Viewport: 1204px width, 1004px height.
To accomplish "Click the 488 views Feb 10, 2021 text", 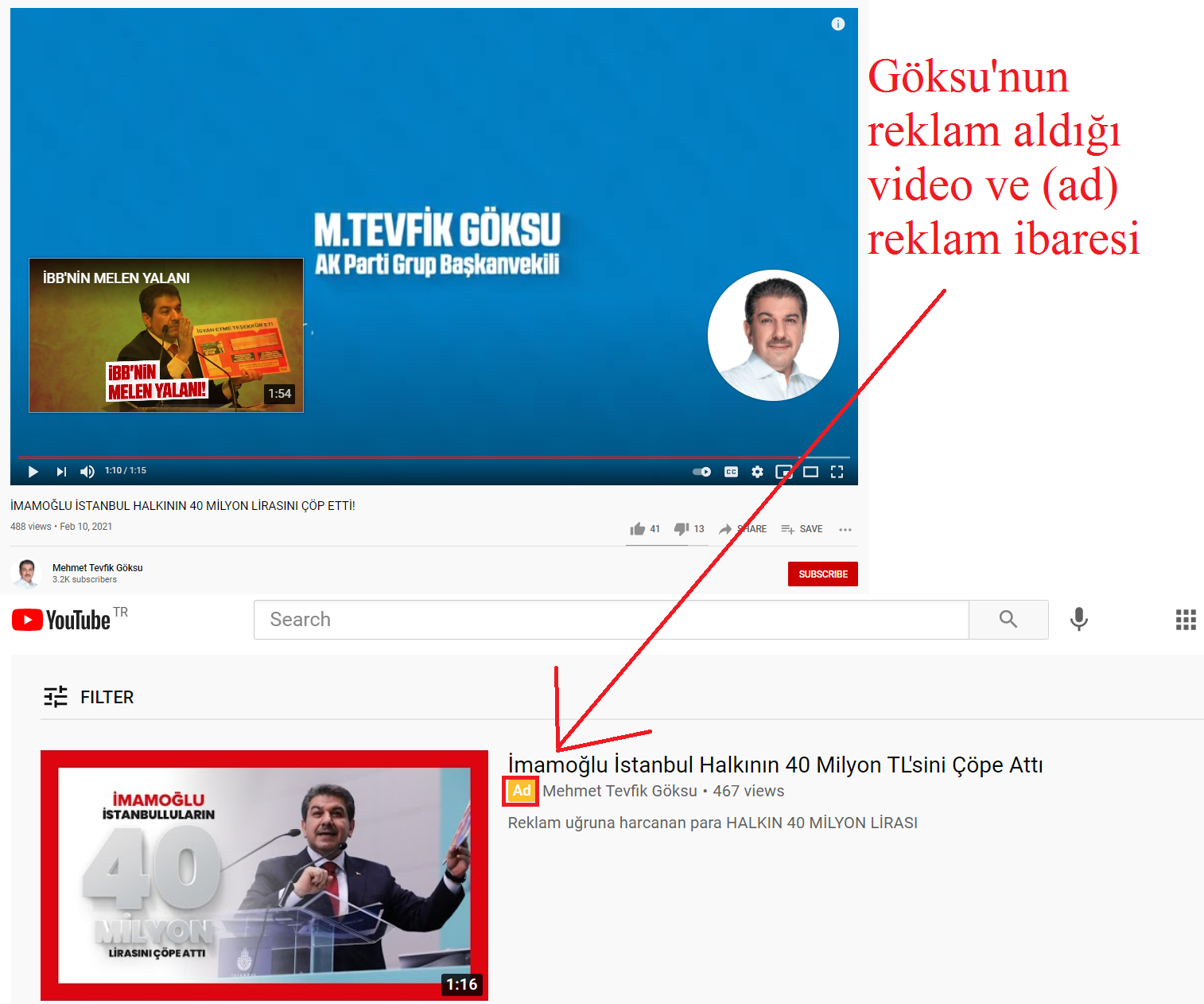I will pyautogui.click(x=61, y=527).
